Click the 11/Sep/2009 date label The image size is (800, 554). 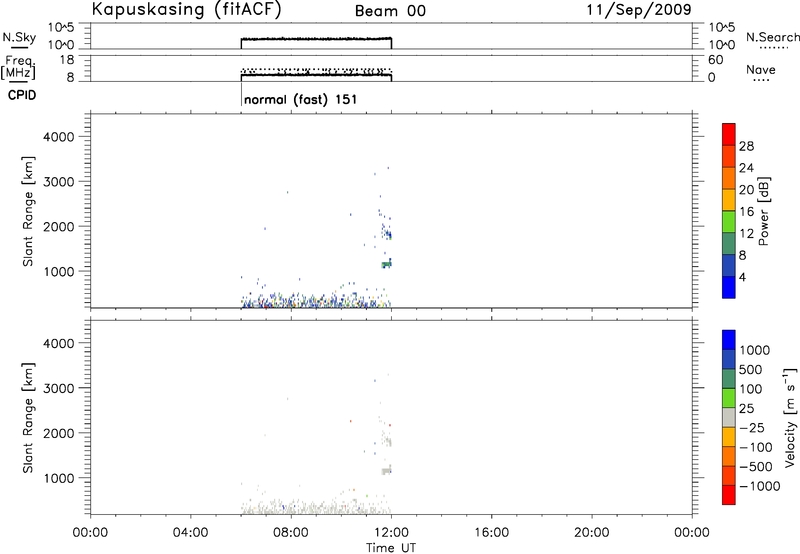(639, 10)
